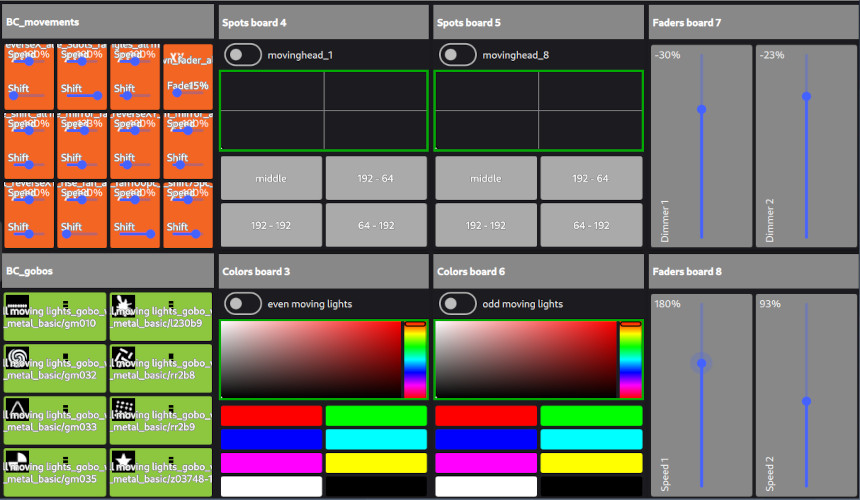Click the XY position pad in Spots board 5
This screenshot has height=500, width=860.
538,110
